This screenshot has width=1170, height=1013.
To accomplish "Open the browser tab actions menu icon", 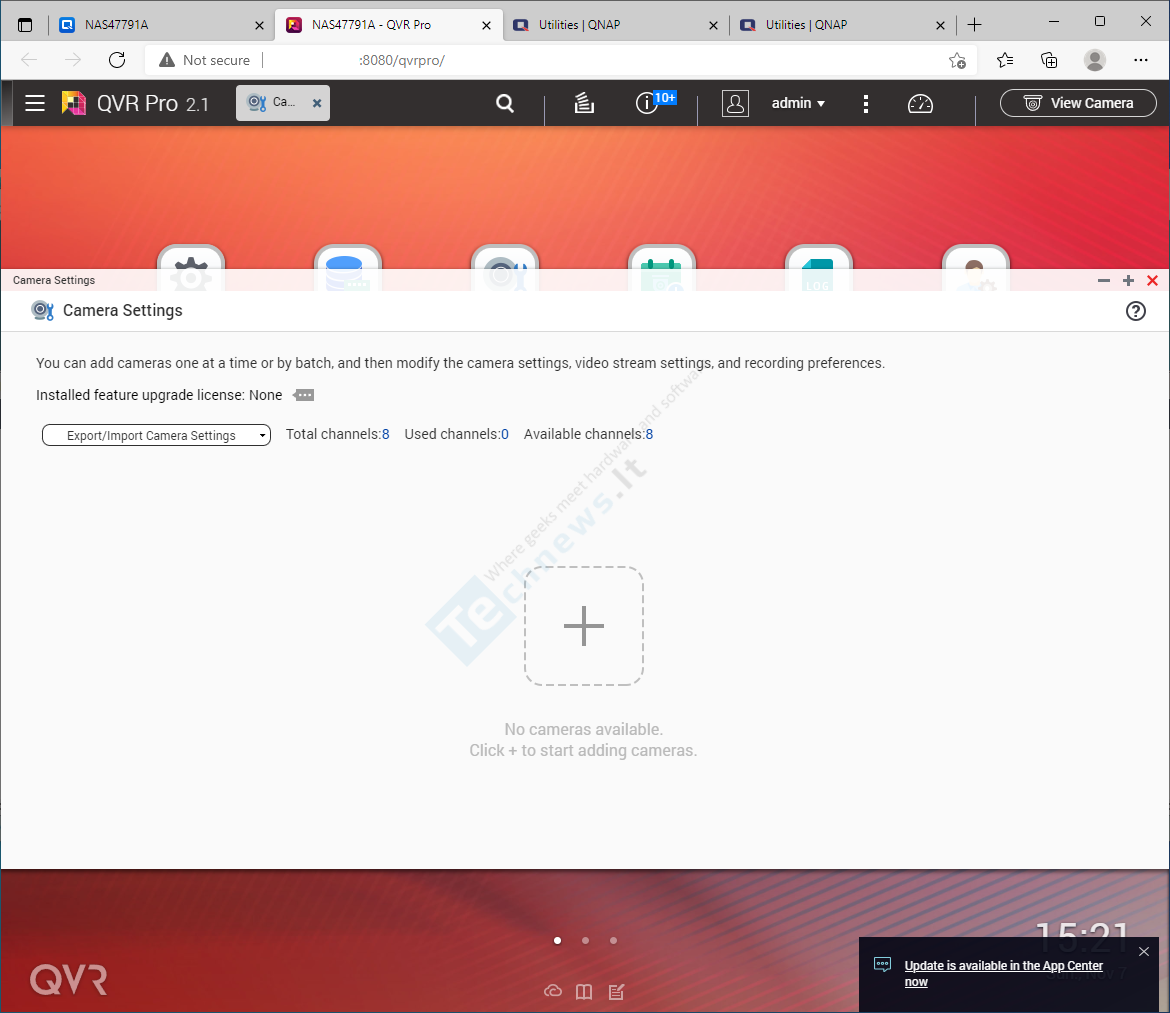I will (x=25, y=25).
